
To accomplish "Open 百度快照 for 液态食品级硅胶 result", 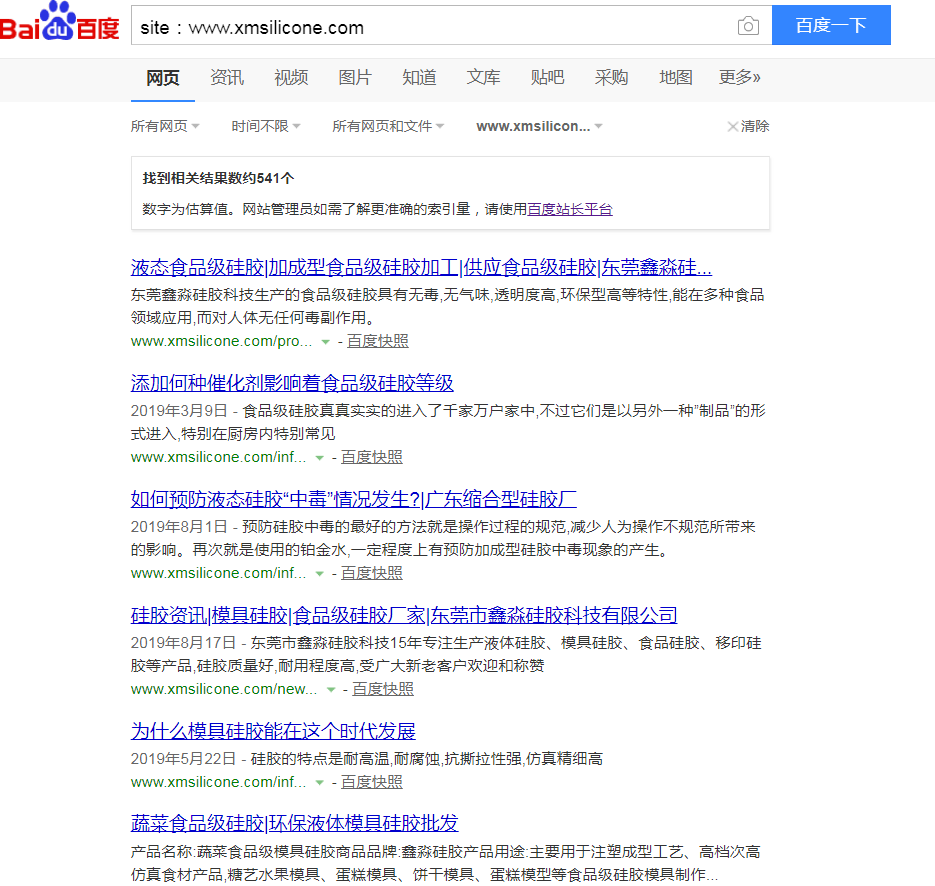I will (377, 341).
